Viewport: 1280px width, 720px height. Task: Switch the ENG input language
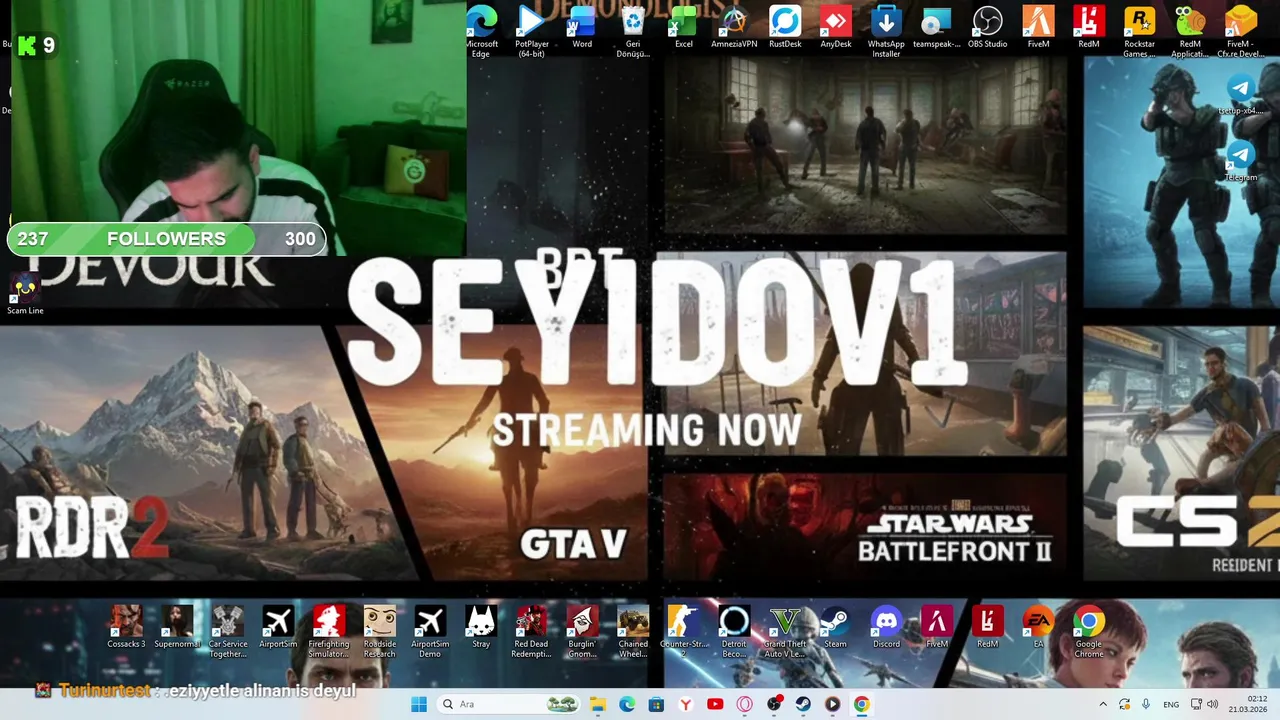[x=1170, y=704]
